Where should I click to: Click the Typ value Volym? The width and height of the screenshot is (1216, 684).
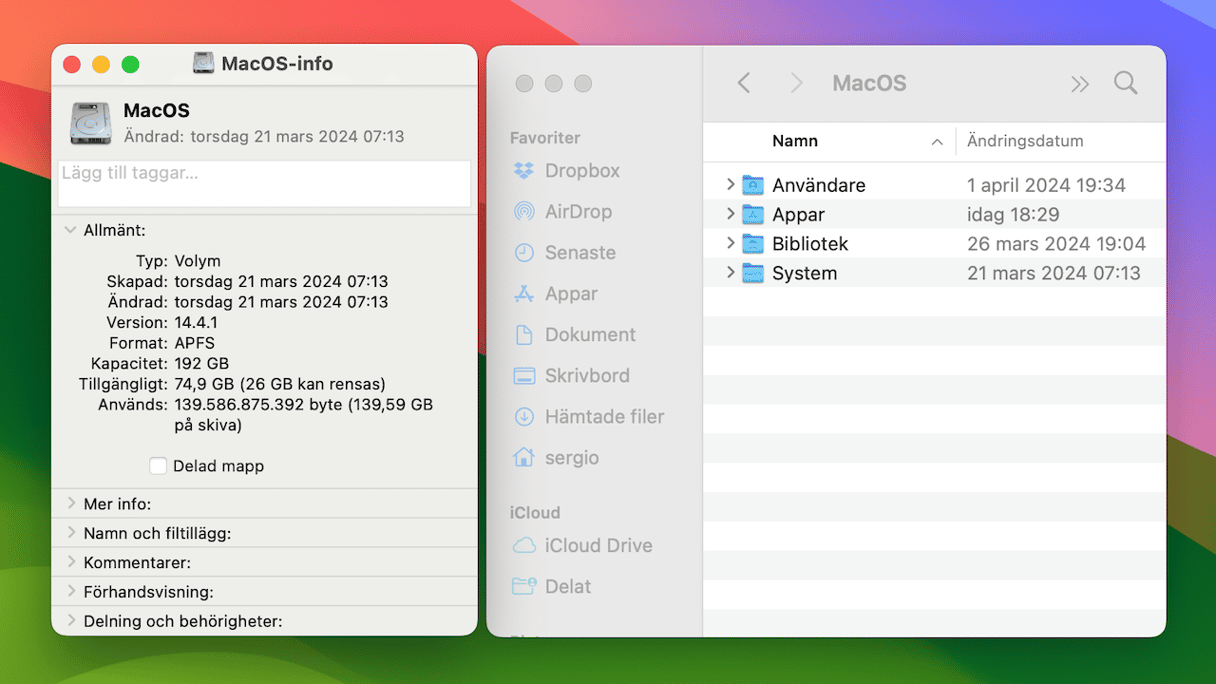[197, 261]
